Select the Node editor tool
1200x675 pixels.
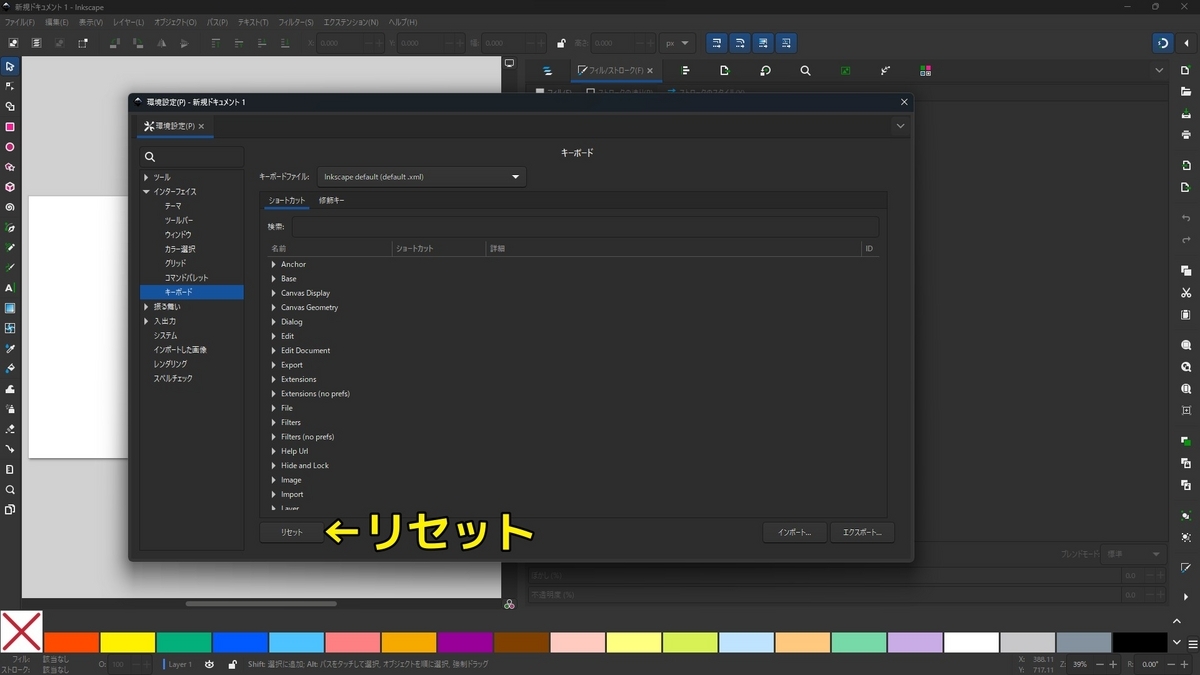click(x=11, y=88)
